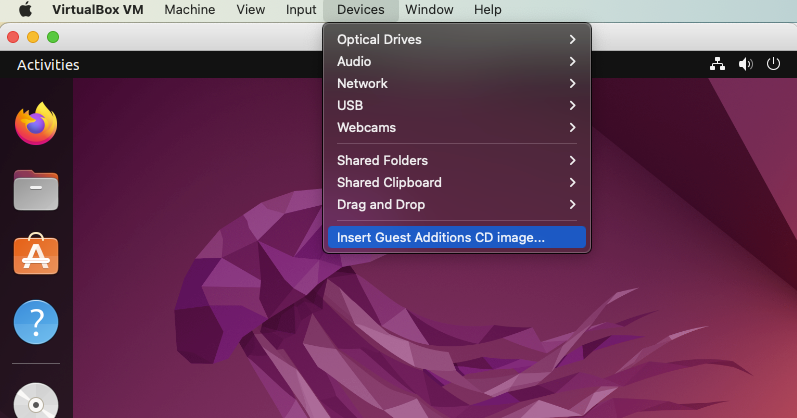Open the Machine menu
This screenshot has height=418, width=797.
pyautogui.click(x=189, y=10)
